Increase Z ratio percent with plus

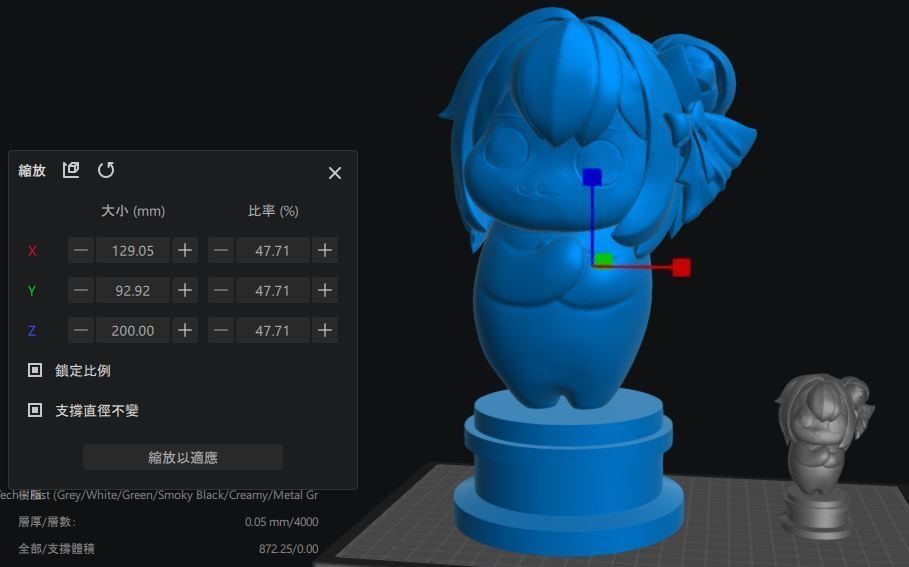pyautogui.click(x=325, y=330)
